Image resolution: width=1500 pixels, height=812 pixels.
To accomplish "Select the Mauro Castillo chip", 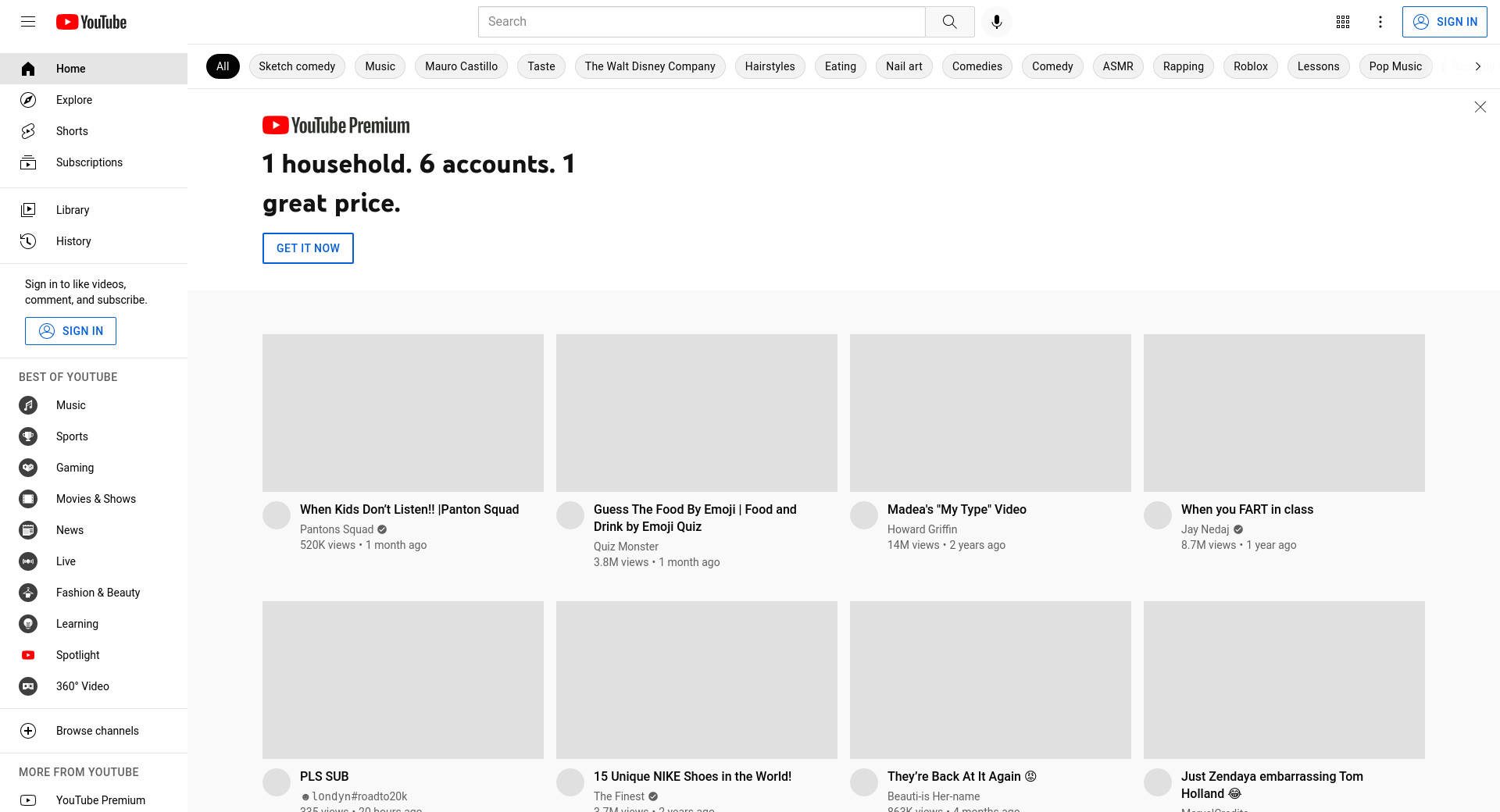I will (461, 66).
